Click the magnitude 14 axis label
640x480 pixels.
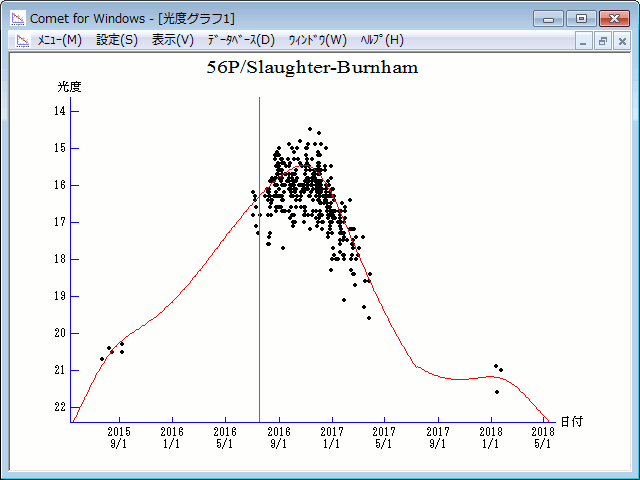click(x=60, y=111)
